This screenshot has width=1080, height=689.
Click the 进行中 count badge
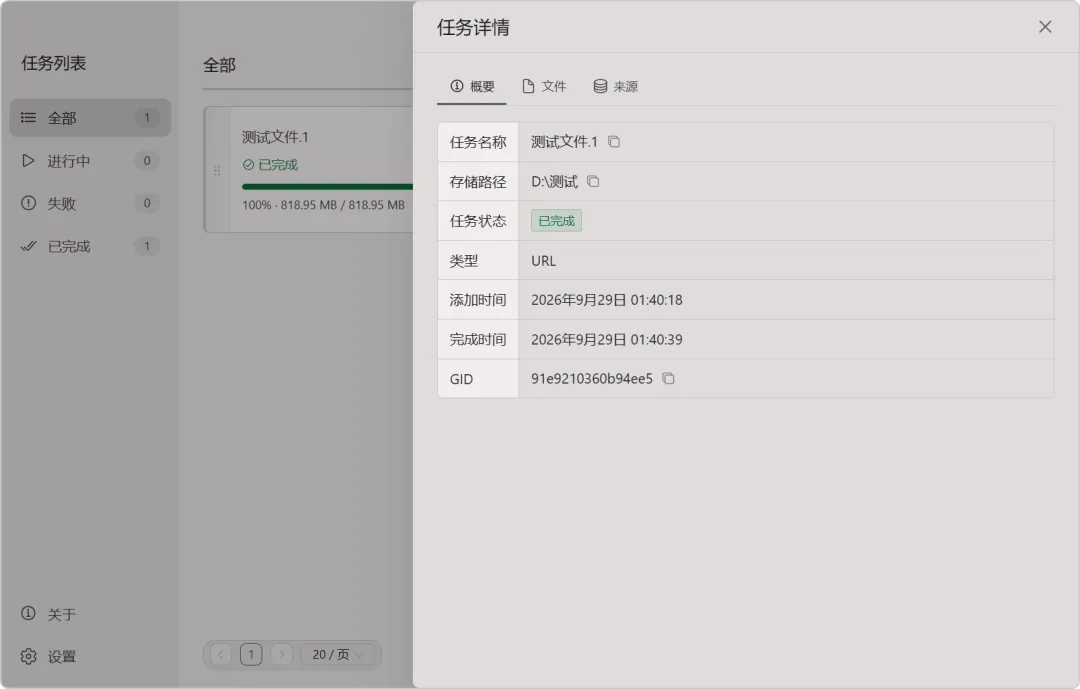[147, 161]
